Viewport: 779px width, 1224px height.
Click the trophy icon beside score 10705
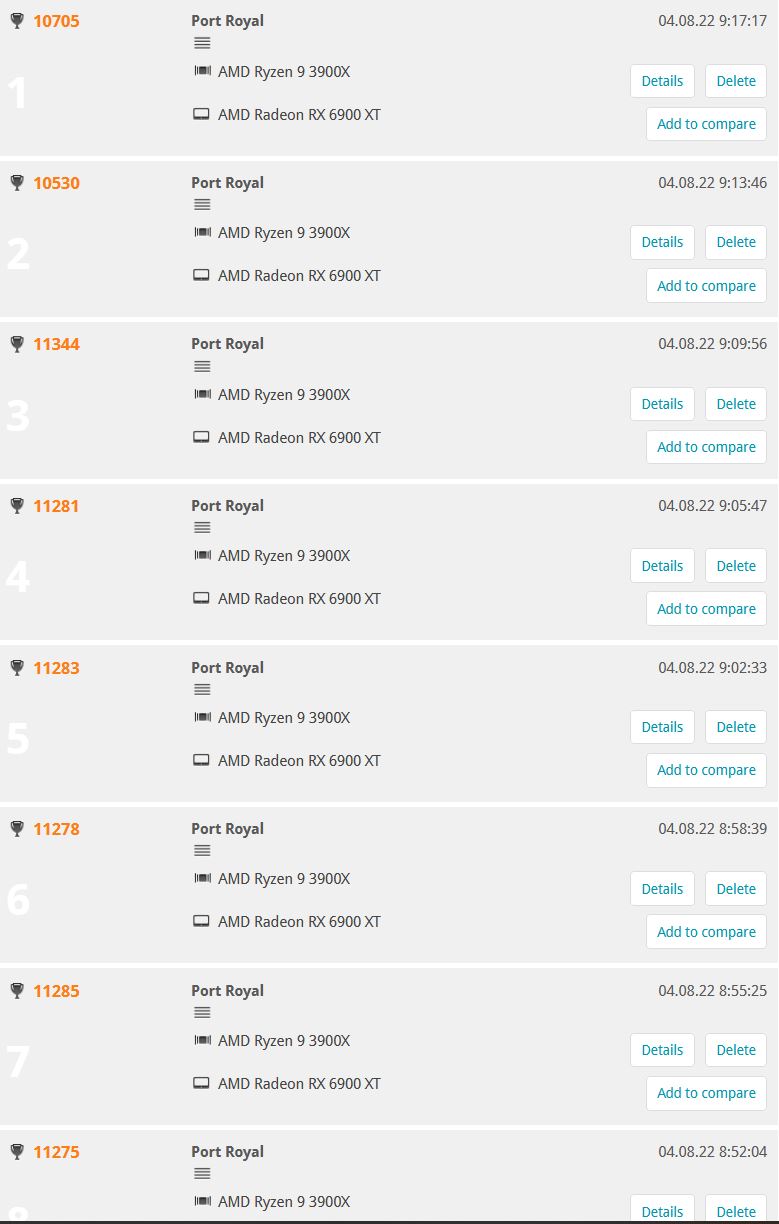tap(17, 21)
